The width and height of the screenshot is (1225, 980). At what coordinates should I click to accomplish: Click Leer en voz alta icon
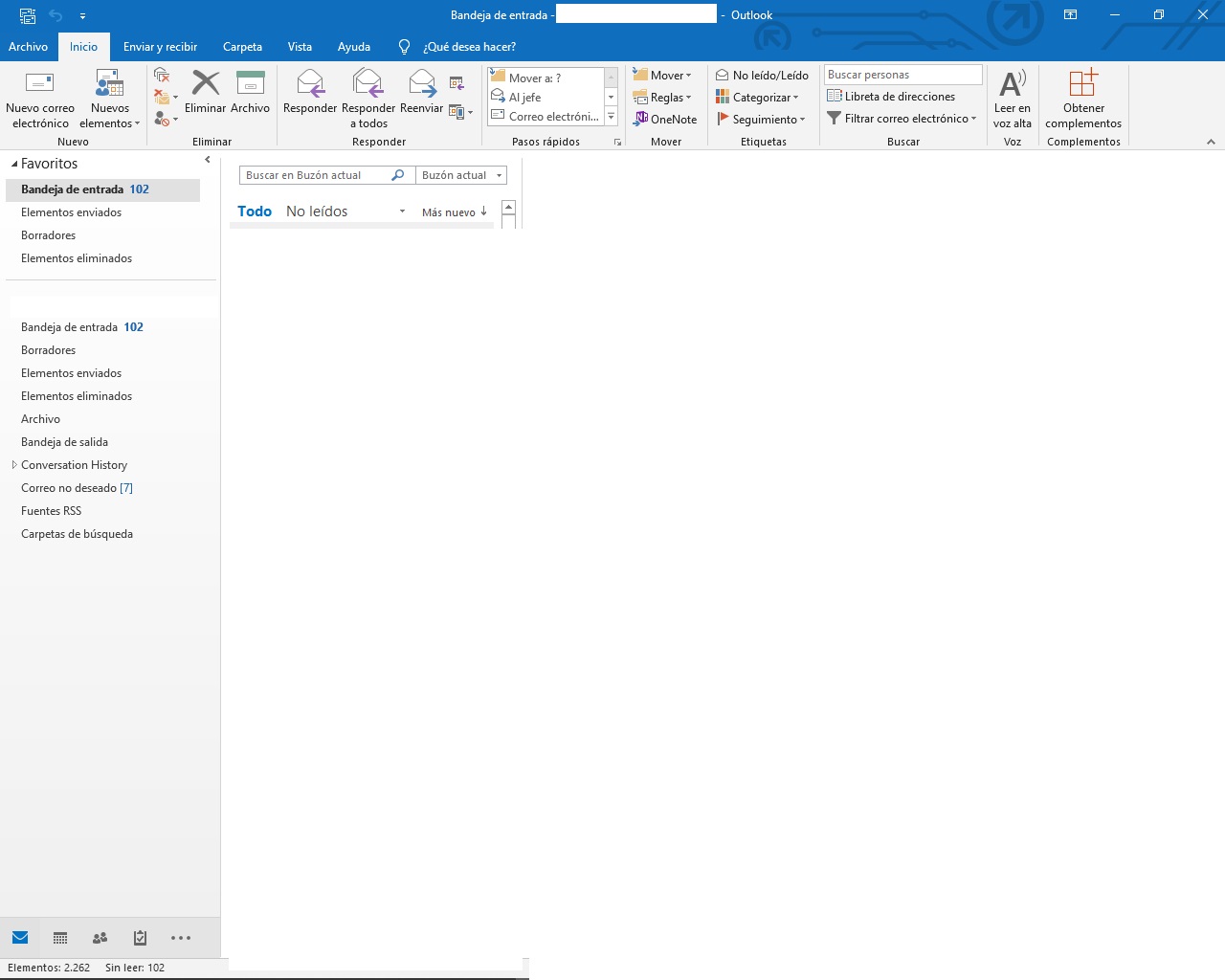1013,83
